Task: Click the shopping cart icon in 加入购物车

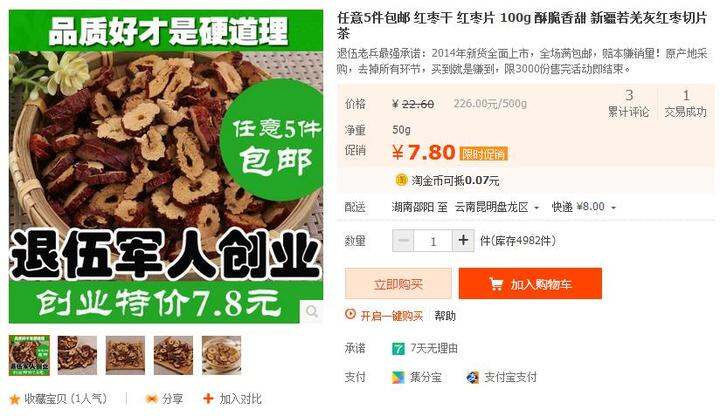Action: click(496, 284)
